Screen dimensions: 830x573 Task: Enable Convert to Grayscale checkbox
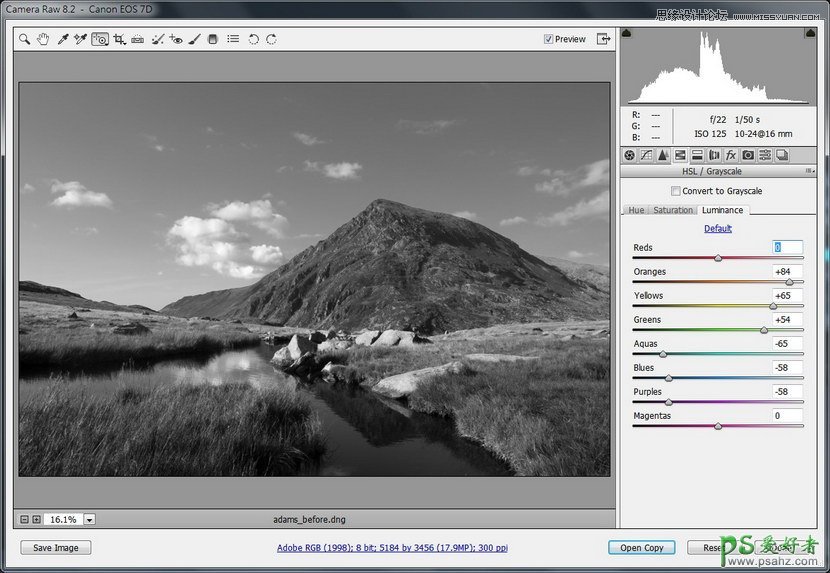click(x=676, y=191)
